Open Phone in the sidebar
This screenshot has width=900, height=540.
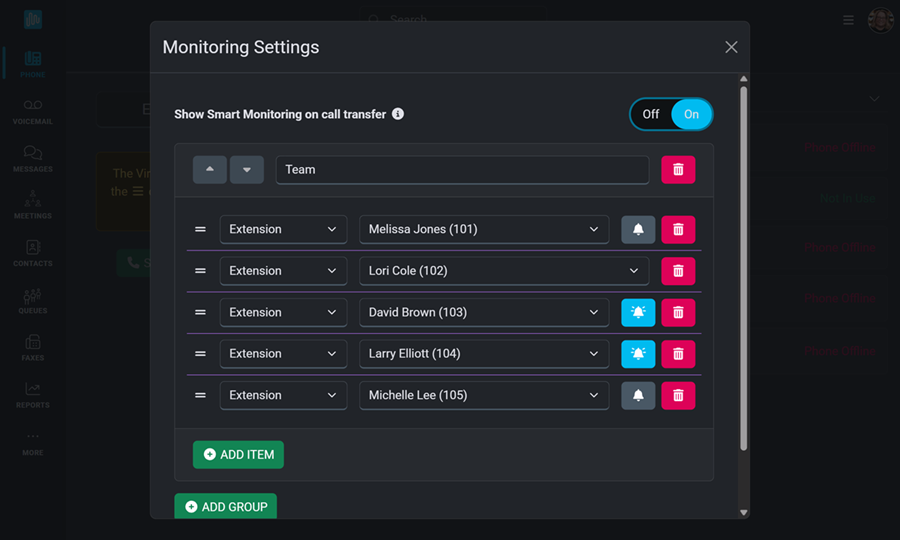(x=33, y=64)
